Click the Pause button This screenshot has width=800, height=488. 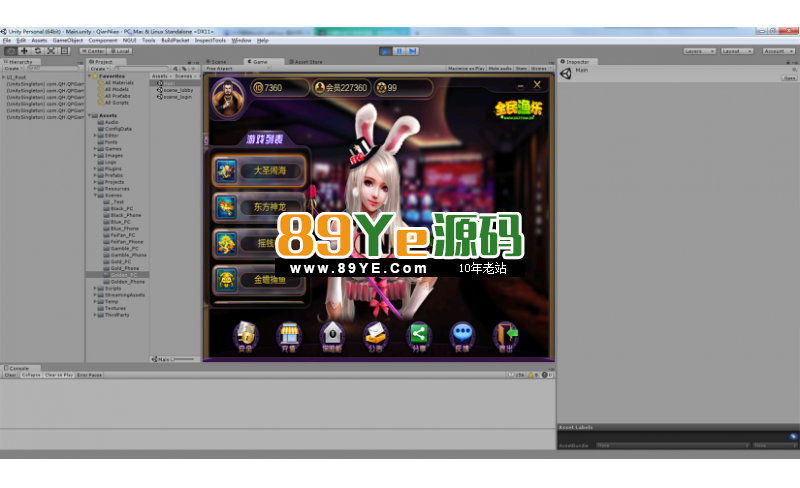[399, 51]
